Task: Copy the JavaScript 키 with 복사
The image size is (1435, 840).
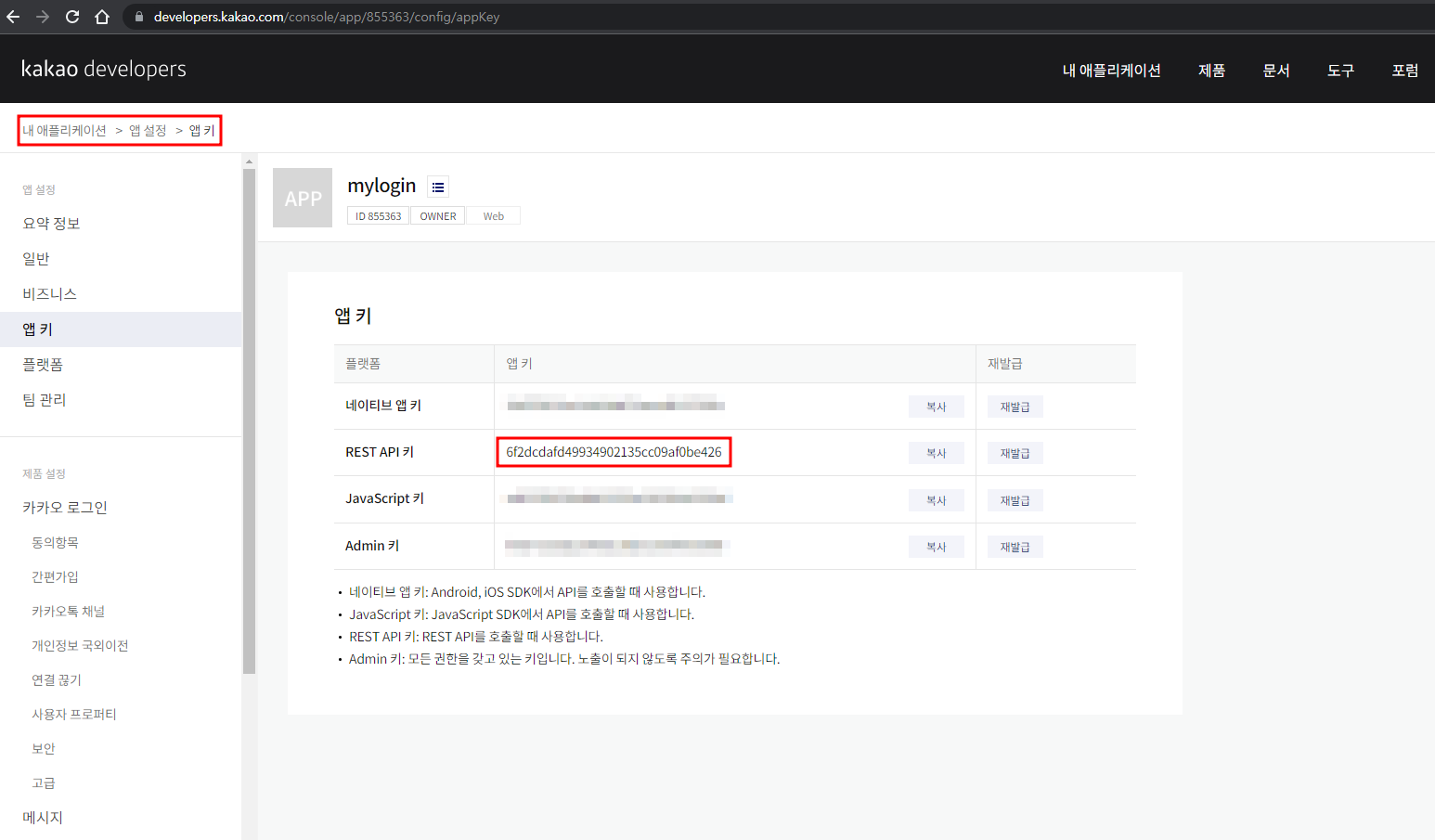Action: pos(936,500)
